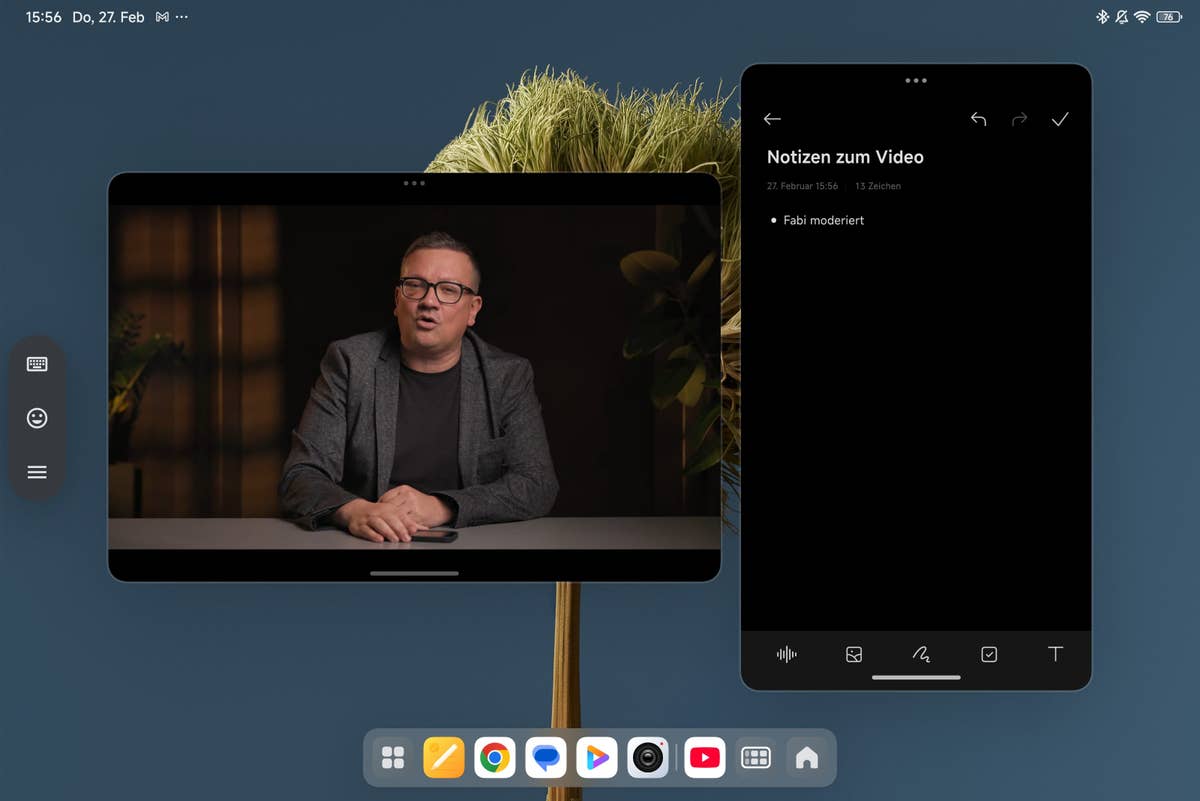The height and width of the screenshot is (801, 1200).
Task: Expand the floating sidebar hamburger menu
Action: click(x=37, y=472)
